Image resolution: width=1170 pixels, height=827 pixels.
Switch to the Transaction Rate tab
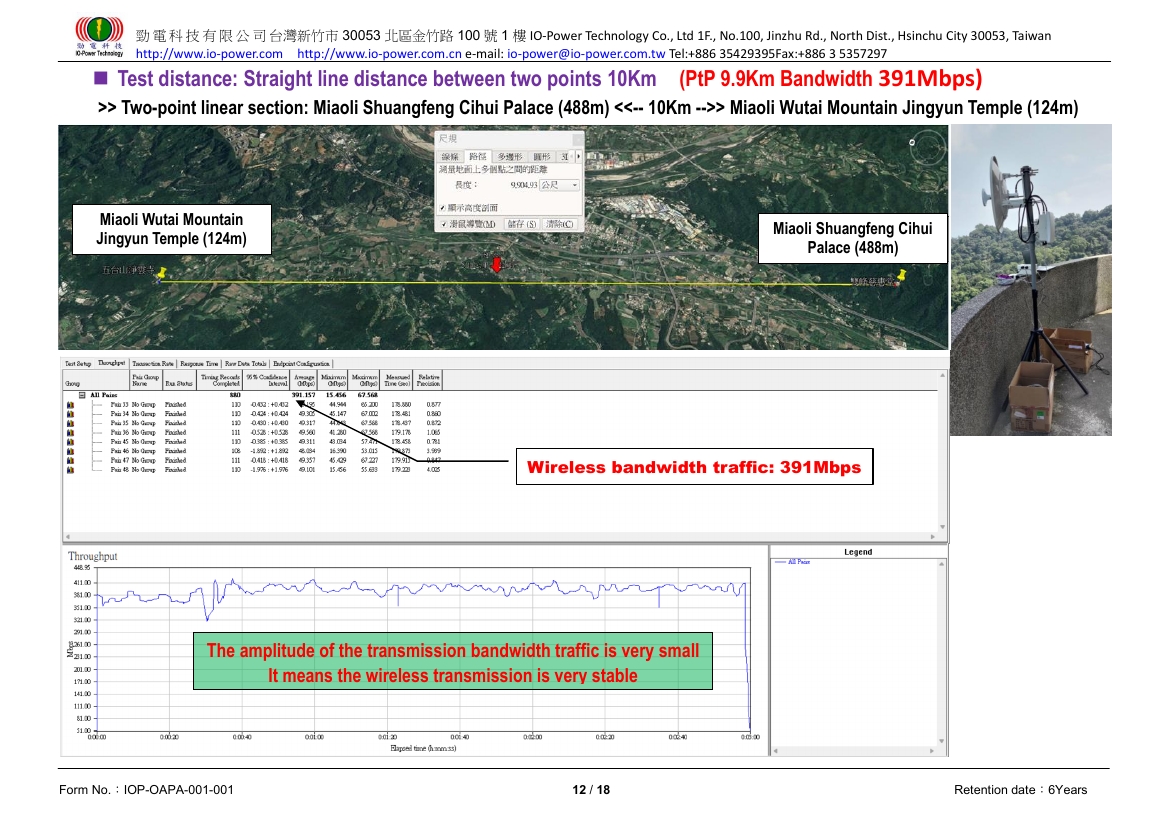pos(153,364)
